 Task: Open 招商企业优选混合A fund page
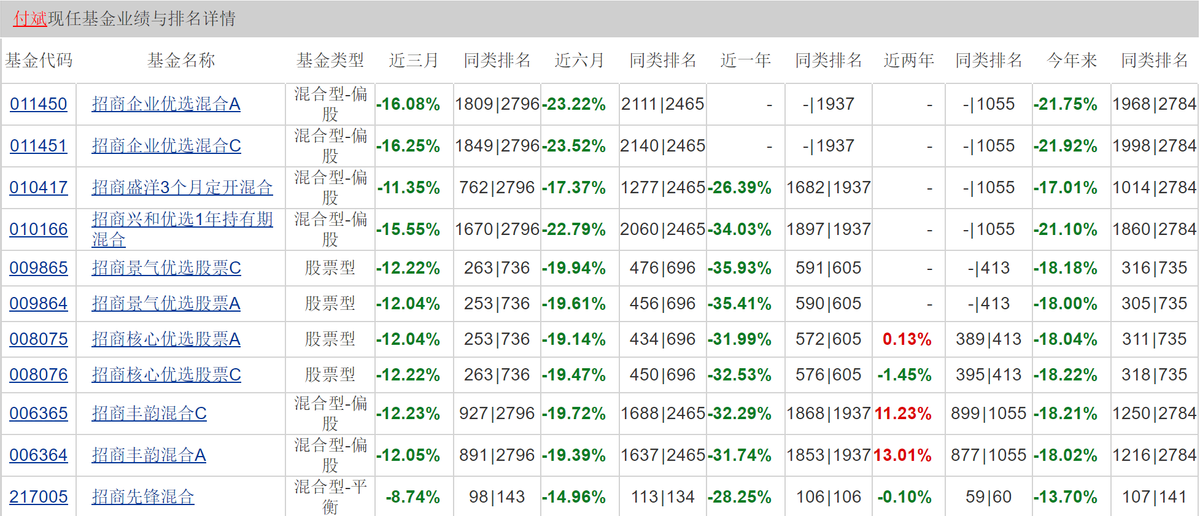(x=166, y=104)
